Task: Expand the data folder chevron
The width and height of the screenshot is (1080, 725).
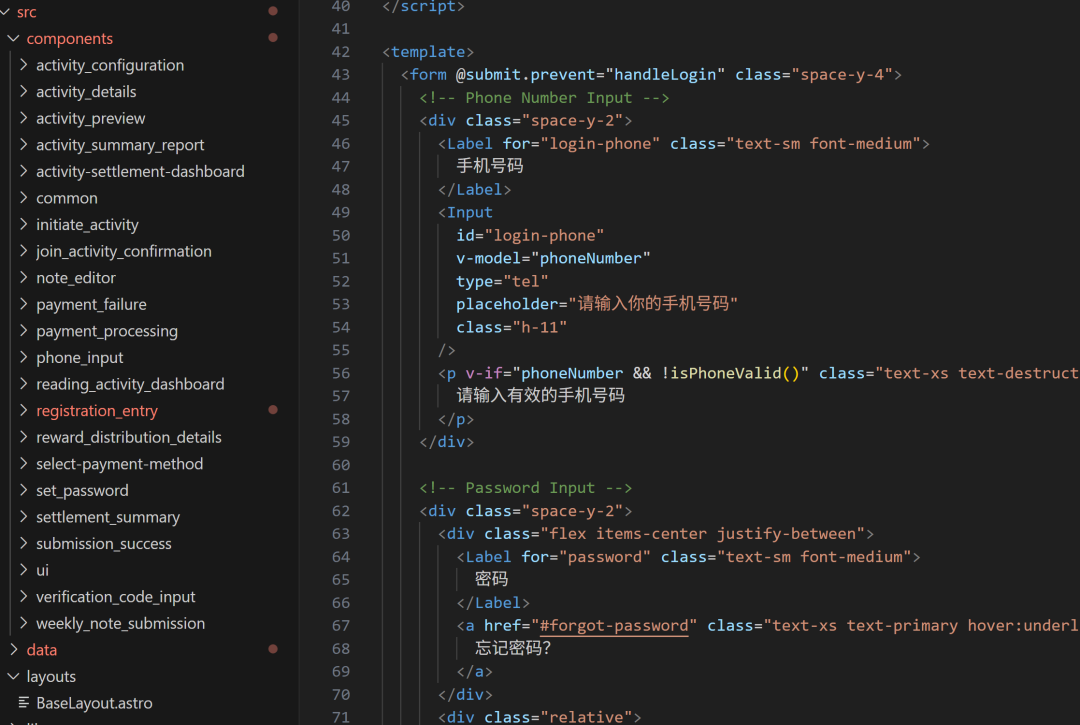Action: point(14,650)
